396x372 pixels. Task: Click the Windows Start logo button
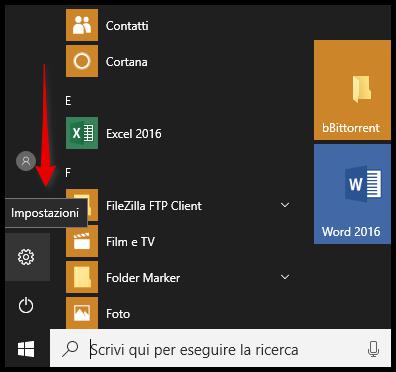coord(26,349)
